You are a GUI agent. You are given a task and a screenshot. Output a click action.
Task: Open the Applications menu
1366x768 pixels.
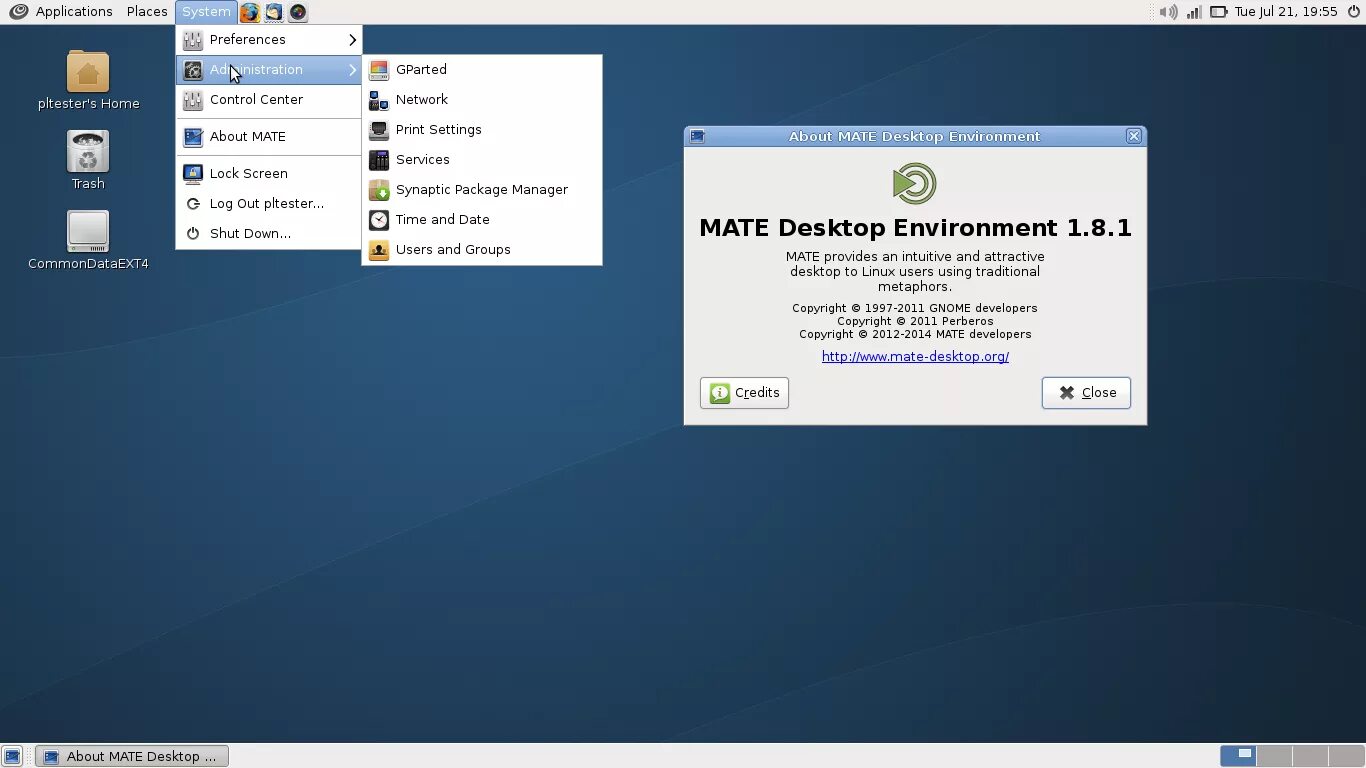(x=74, y=12)
